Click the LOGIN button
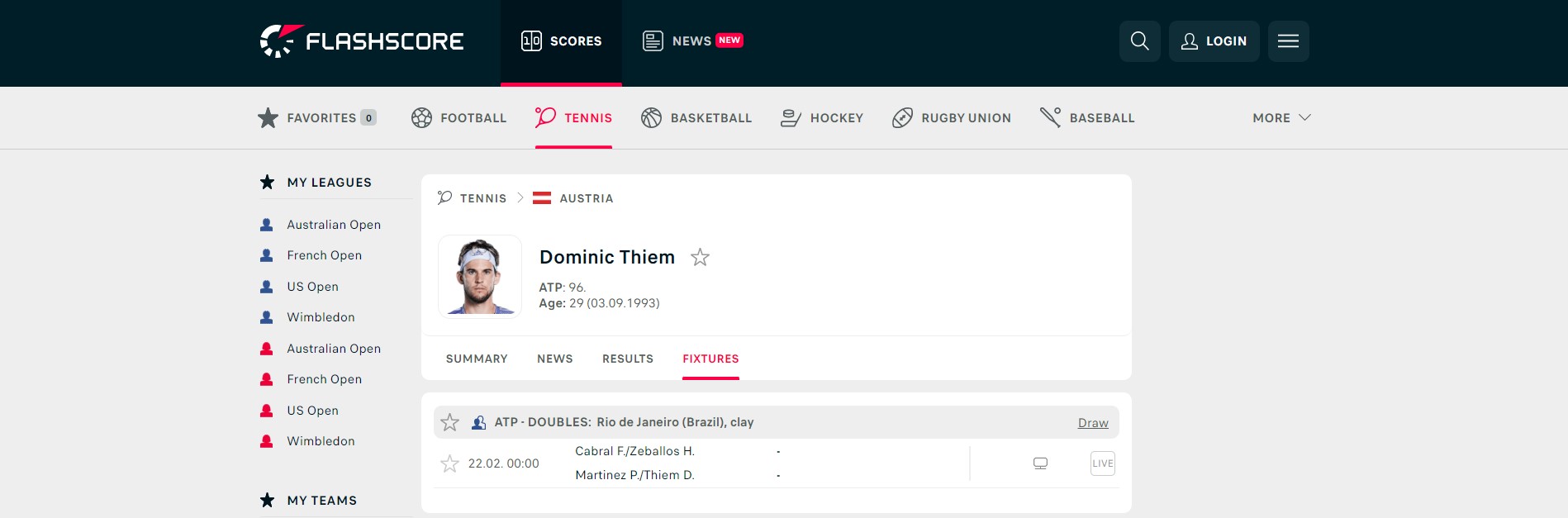The width and height of the screenshot is (1568, 518). (1214, 41)
